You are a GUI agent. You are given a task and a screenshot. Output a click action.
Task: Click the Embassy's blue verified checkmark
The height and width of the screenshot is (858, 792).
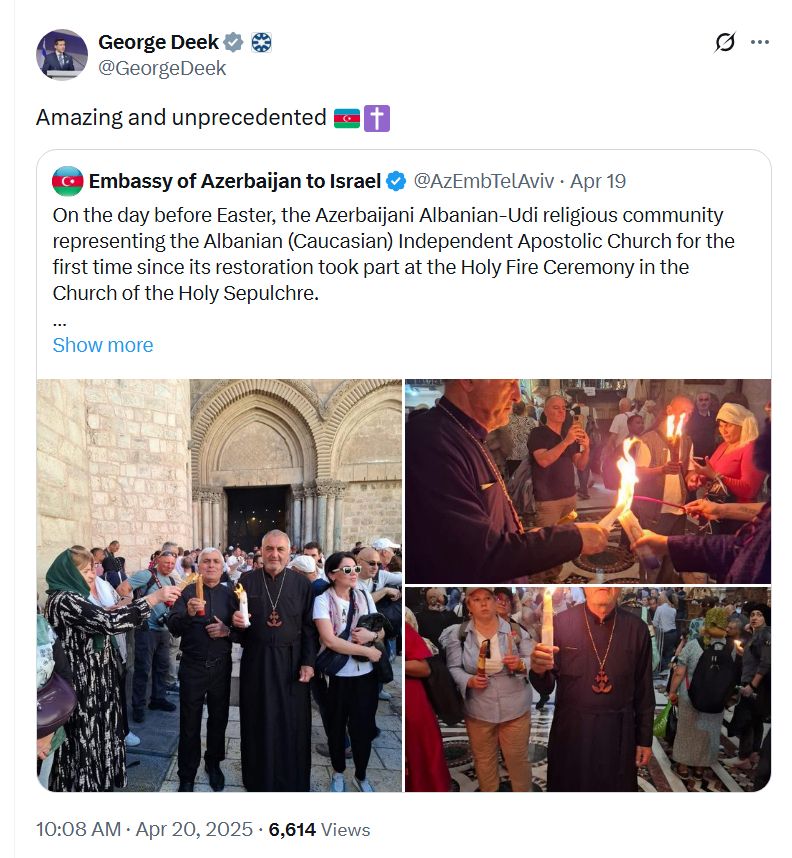(x=396, y=181)
